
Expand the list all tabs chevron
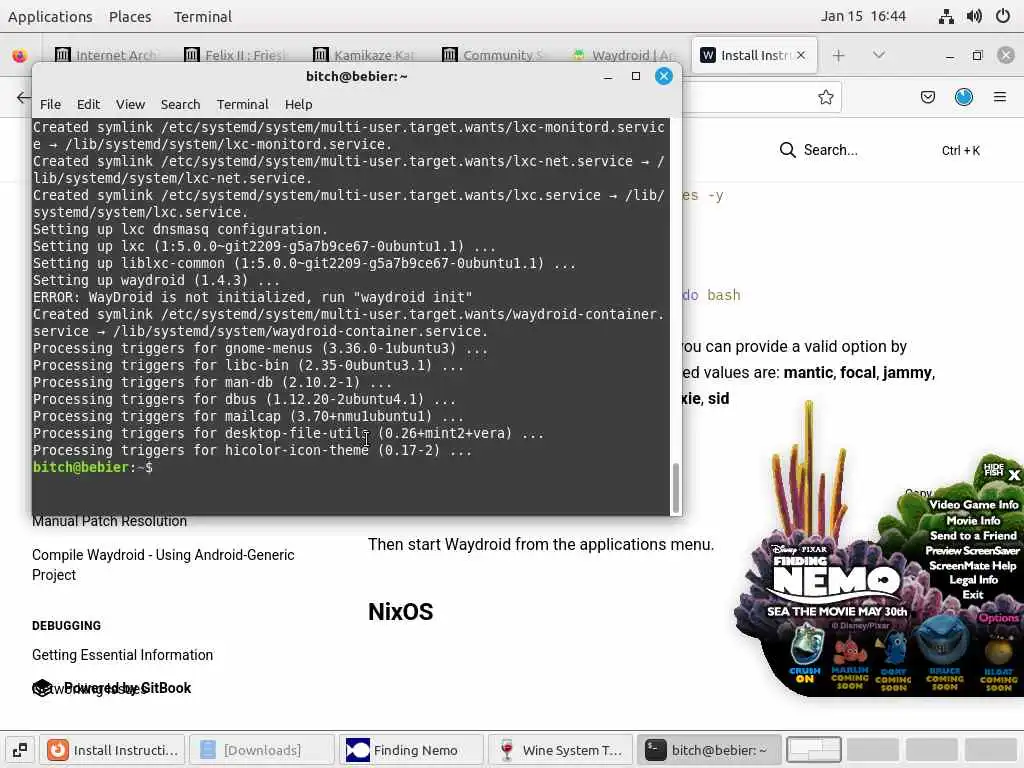[879, 56]
